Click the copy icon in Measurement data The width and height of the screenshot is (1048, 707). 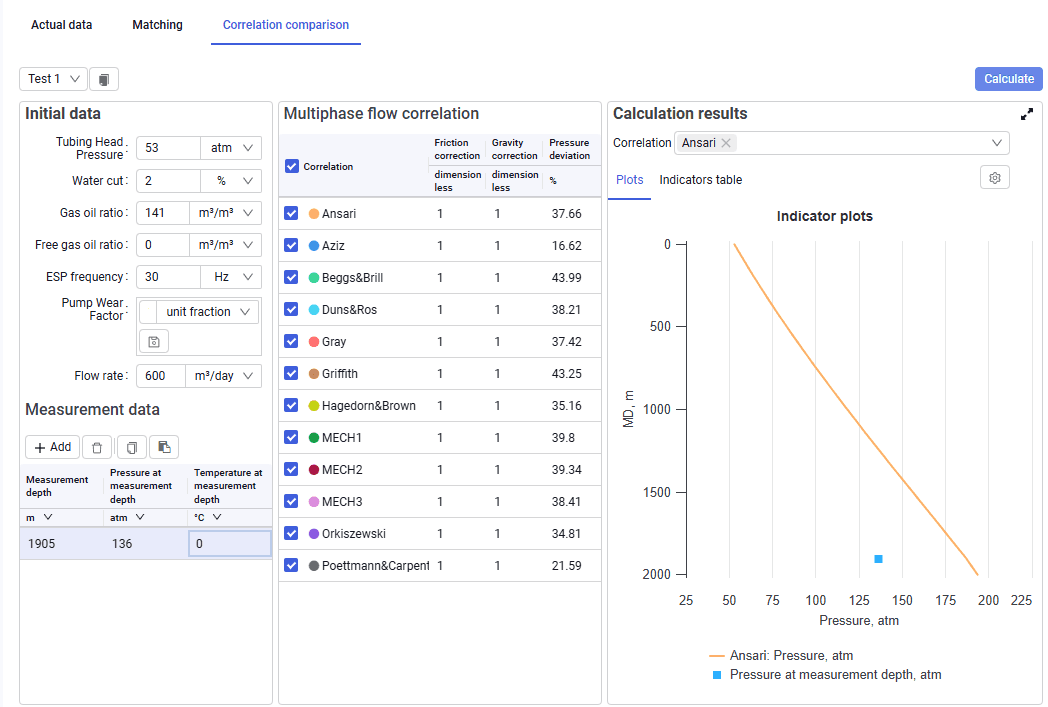132,447
